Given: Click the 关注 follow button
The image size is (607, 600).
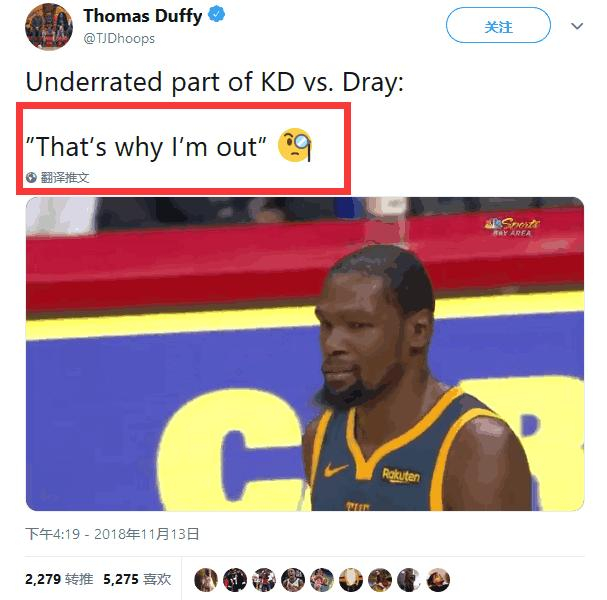Looking at the screenshot, I should pos(498,25).
